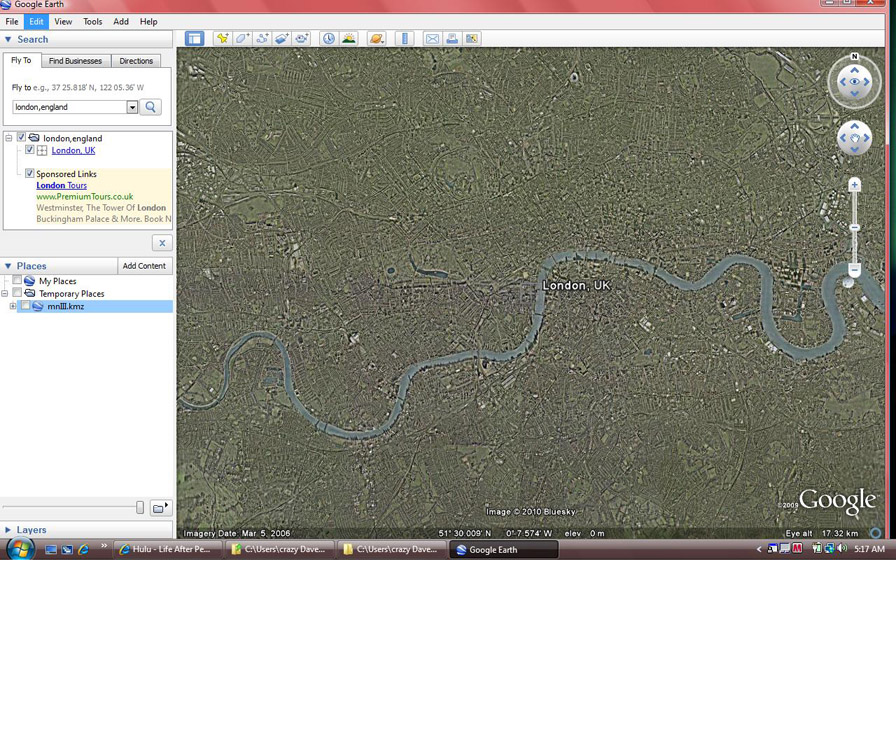The height and width of the screenshot is (748, 896).
Task: Check the My Places checkbox
Action: [17, 281]
